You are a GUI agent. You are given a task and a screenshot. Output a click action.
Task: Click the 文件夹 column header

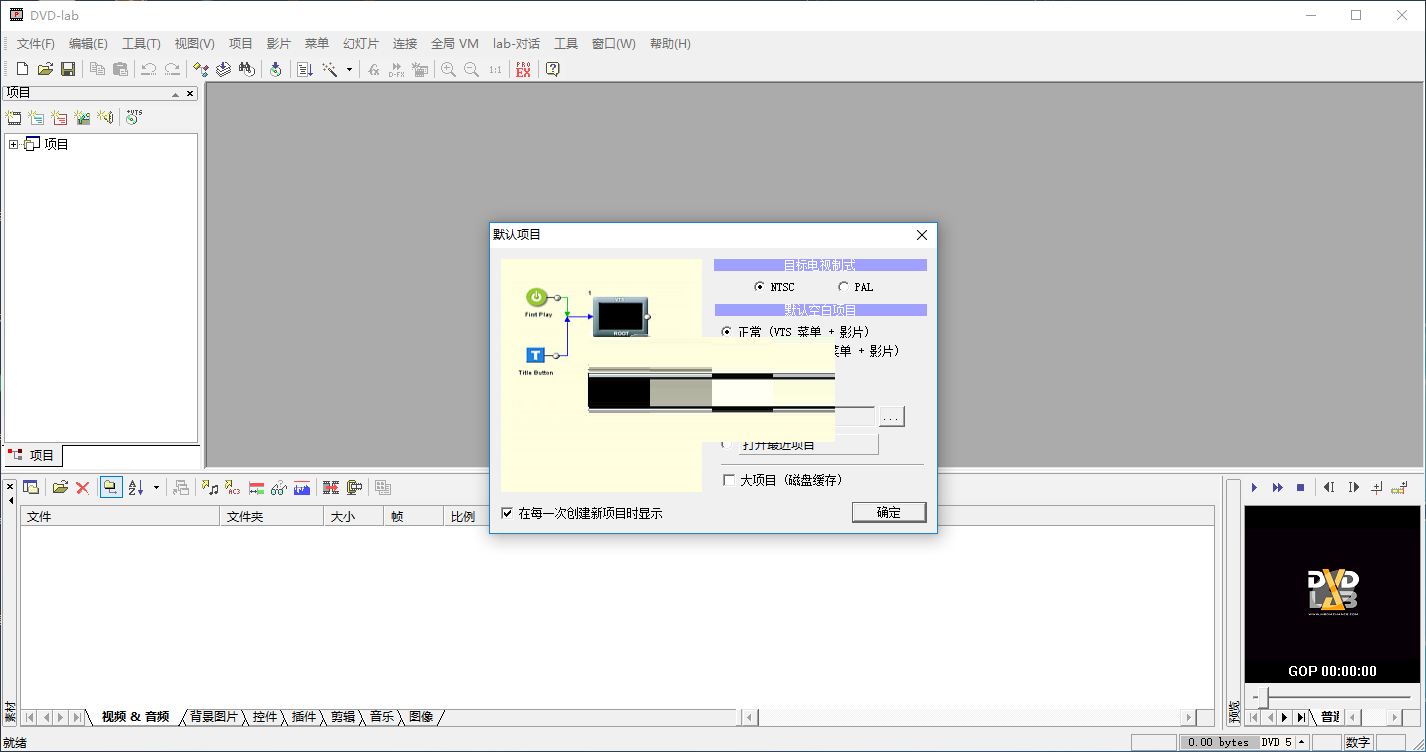point(272,516)
